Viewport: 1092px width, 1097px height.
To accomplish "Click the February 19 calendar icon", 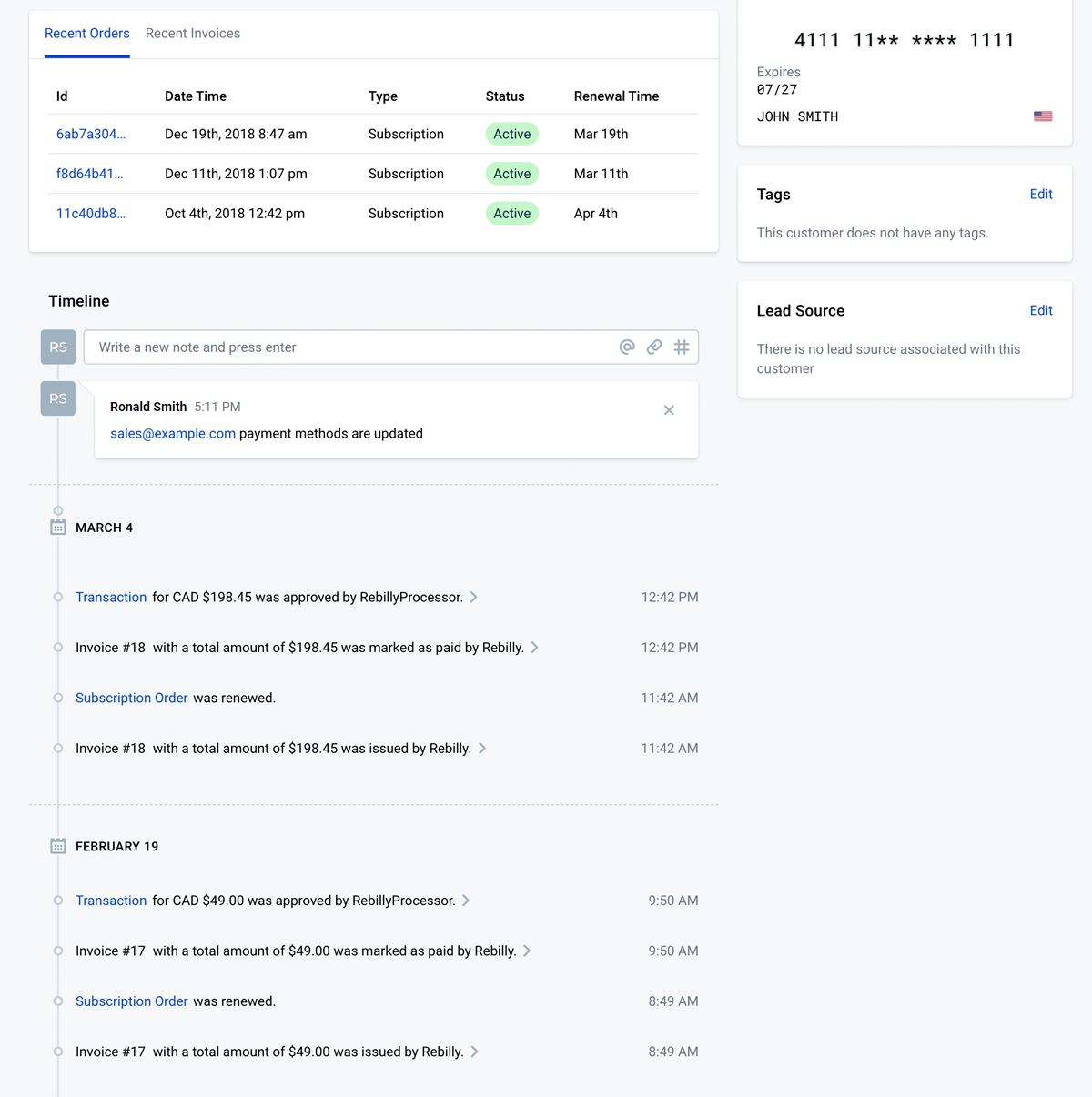I will pyautogui.click(x=58, y=846).
